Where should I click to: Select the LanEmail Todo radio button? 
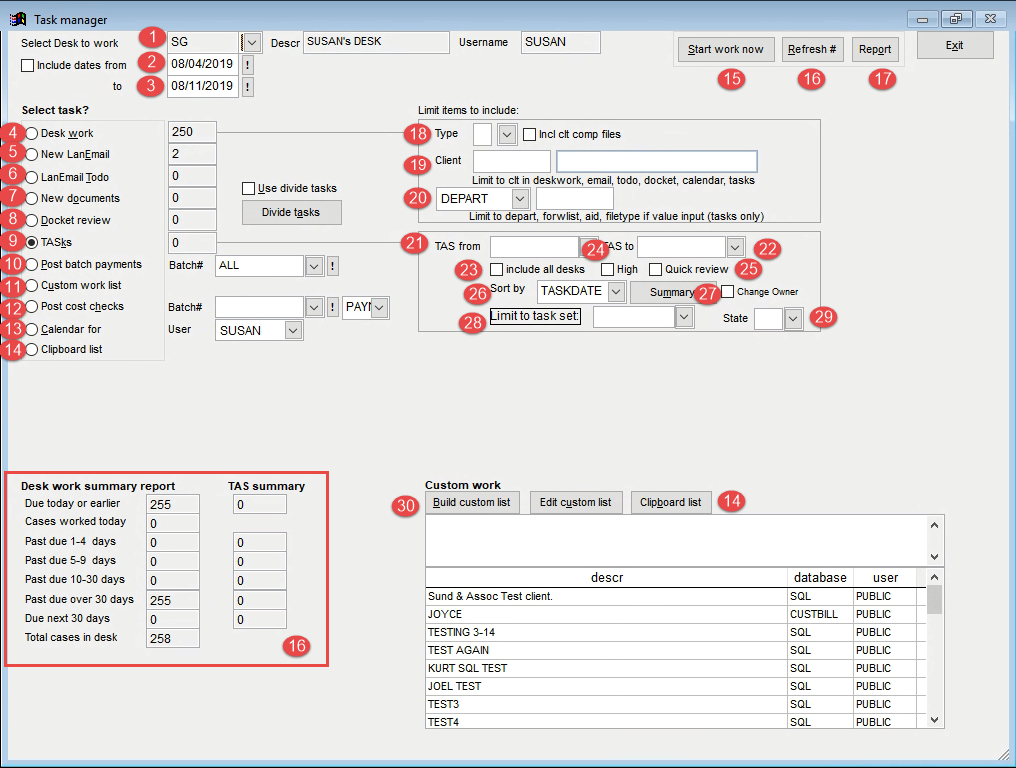[x=32, y=177]
